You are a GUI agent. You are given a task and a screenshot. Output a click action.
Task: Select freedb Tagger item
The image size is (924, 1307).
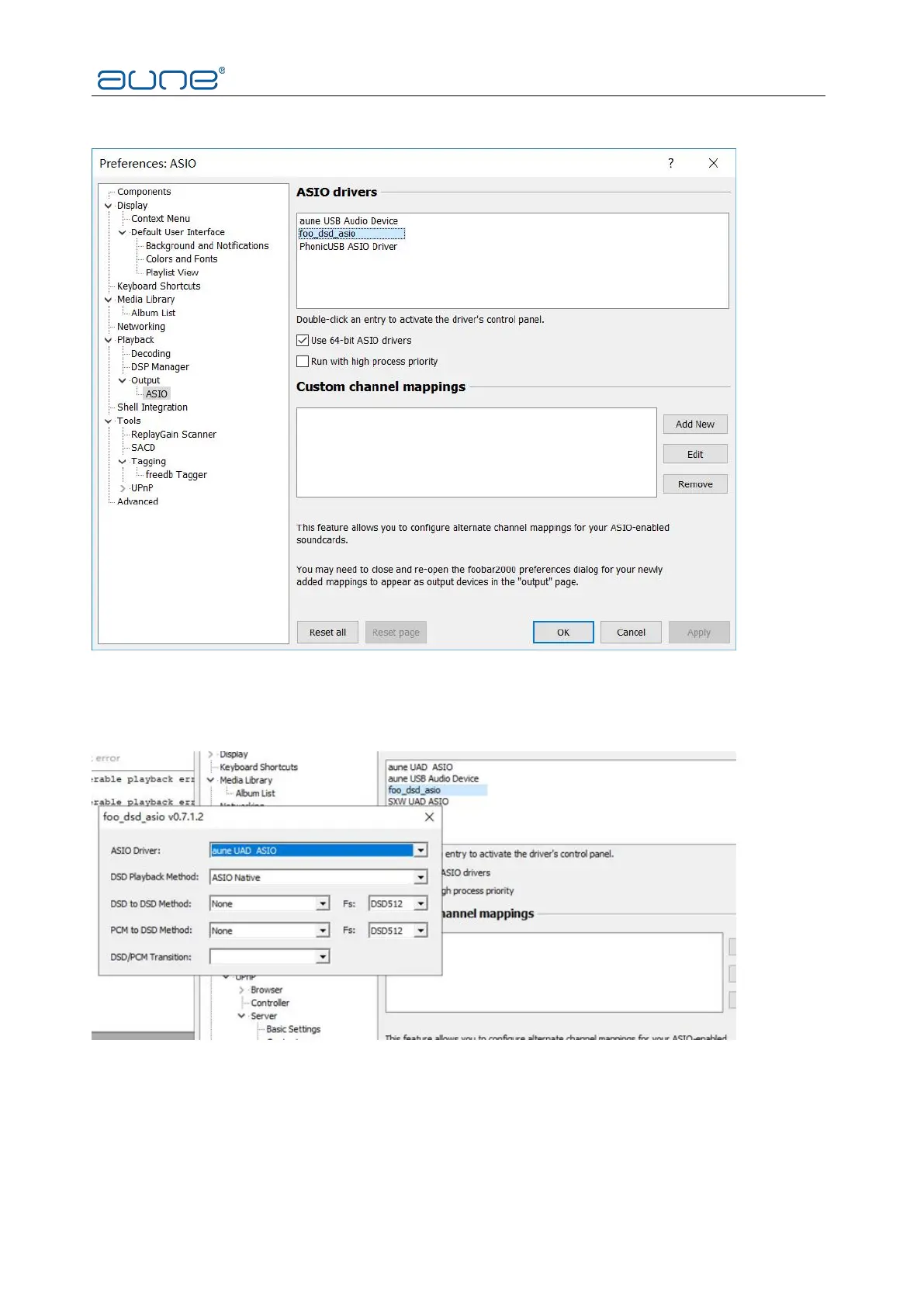coord(176,475)
